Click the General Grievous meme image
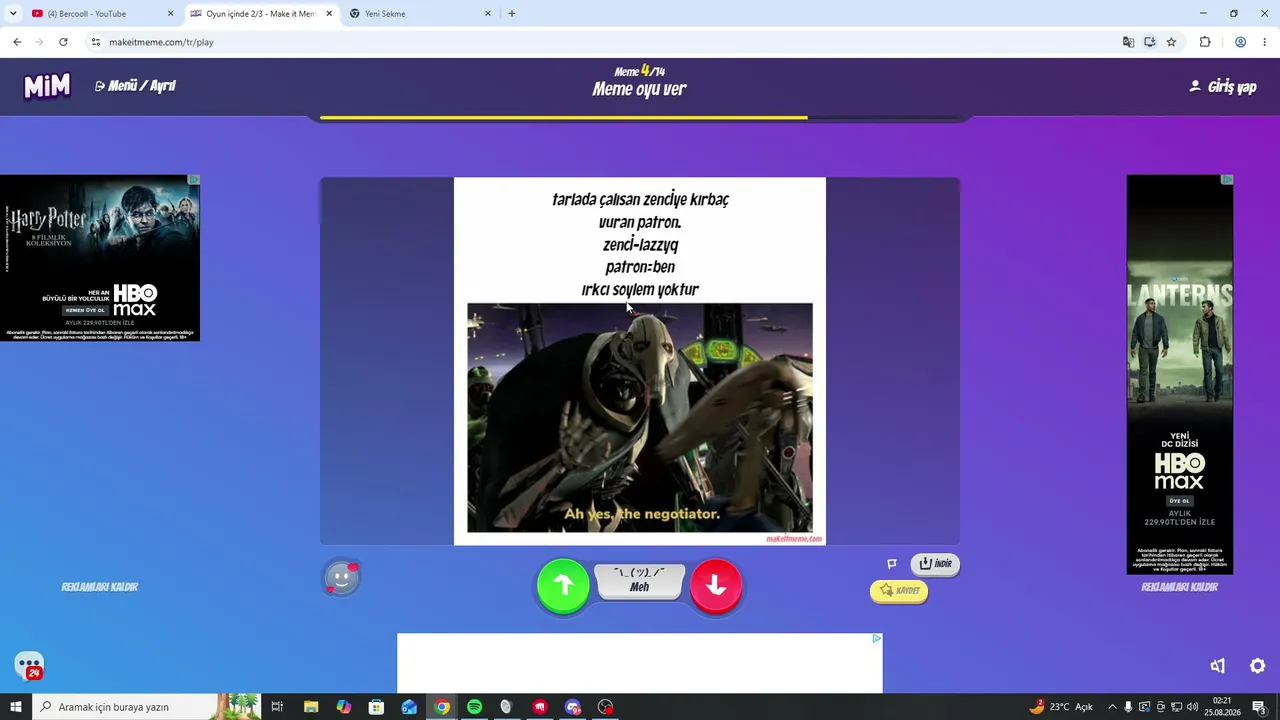Viewport: 1280px width, 720px height. [640, 418]
